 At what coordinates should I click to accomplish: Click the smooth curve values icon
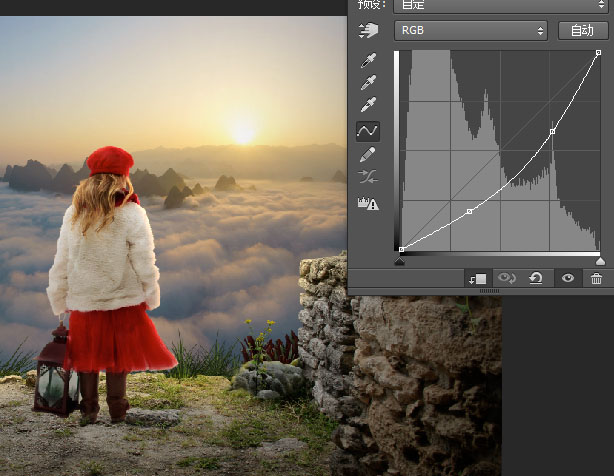pos(368,177)
